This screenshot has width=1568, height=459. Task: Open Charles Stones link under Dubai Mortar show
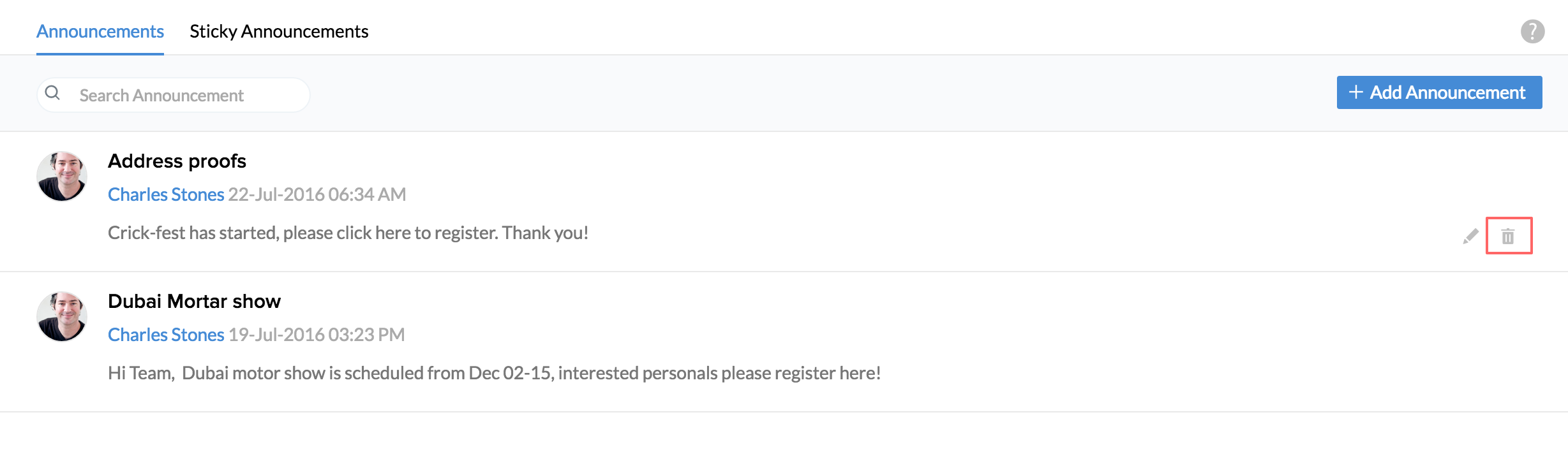(166, 335)
